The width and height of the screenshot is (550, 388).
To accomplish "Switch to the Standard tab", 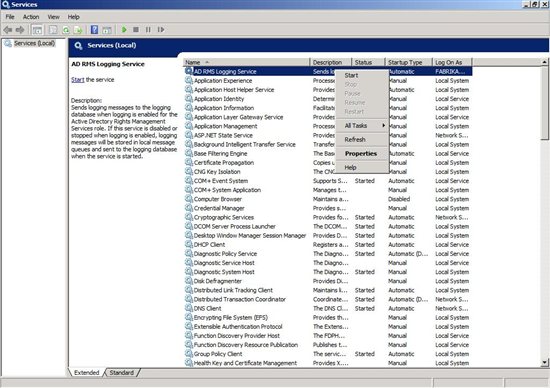I will point(122,373).
